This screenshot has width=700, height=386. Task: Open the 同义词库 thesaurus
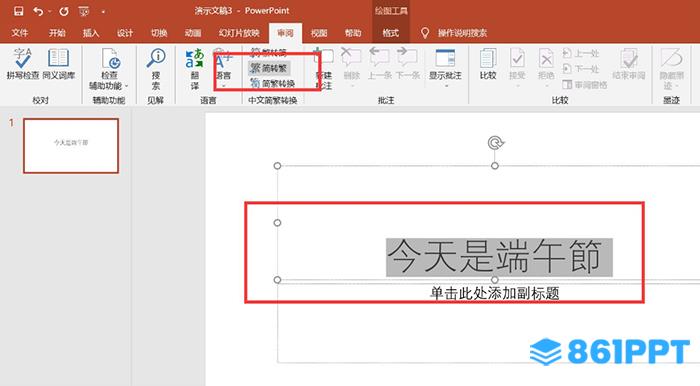pos(58,64)
